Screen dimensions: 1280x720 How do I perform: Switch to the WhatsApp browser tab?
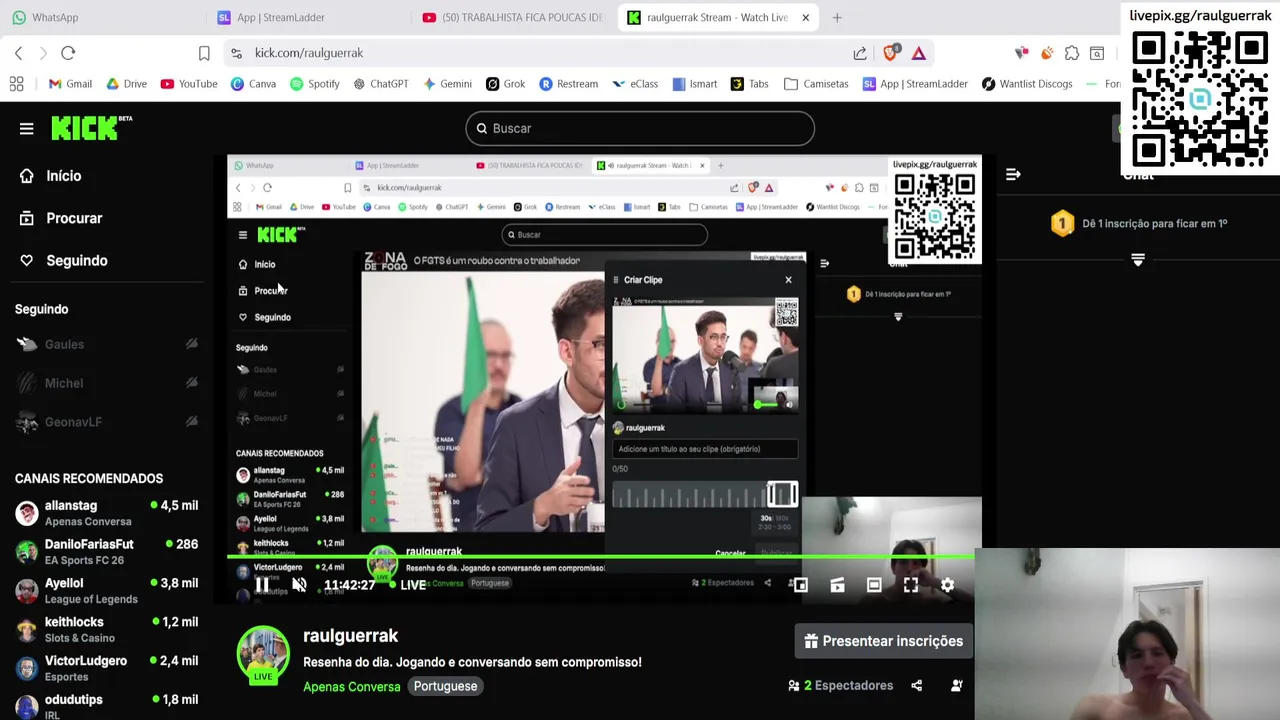point(55,17)
